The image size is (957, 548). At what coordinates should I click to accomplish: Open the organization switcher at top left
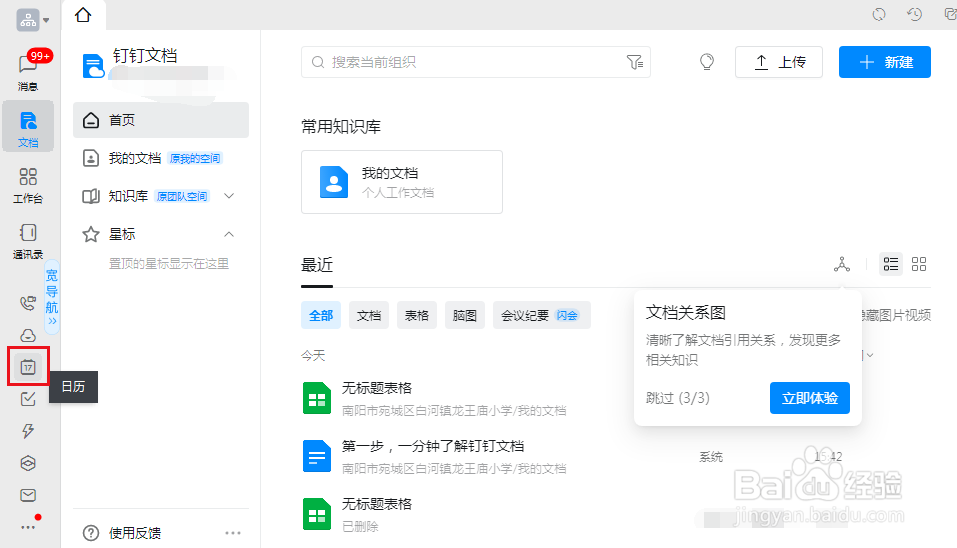click(x=33, y=21)
